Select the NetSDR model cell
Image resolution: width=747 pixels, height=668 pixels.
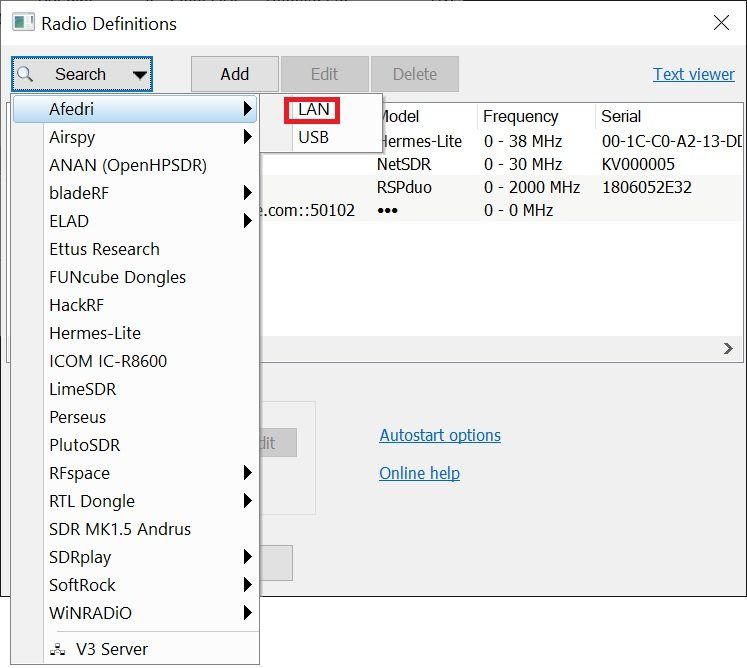tap(404, 164)
